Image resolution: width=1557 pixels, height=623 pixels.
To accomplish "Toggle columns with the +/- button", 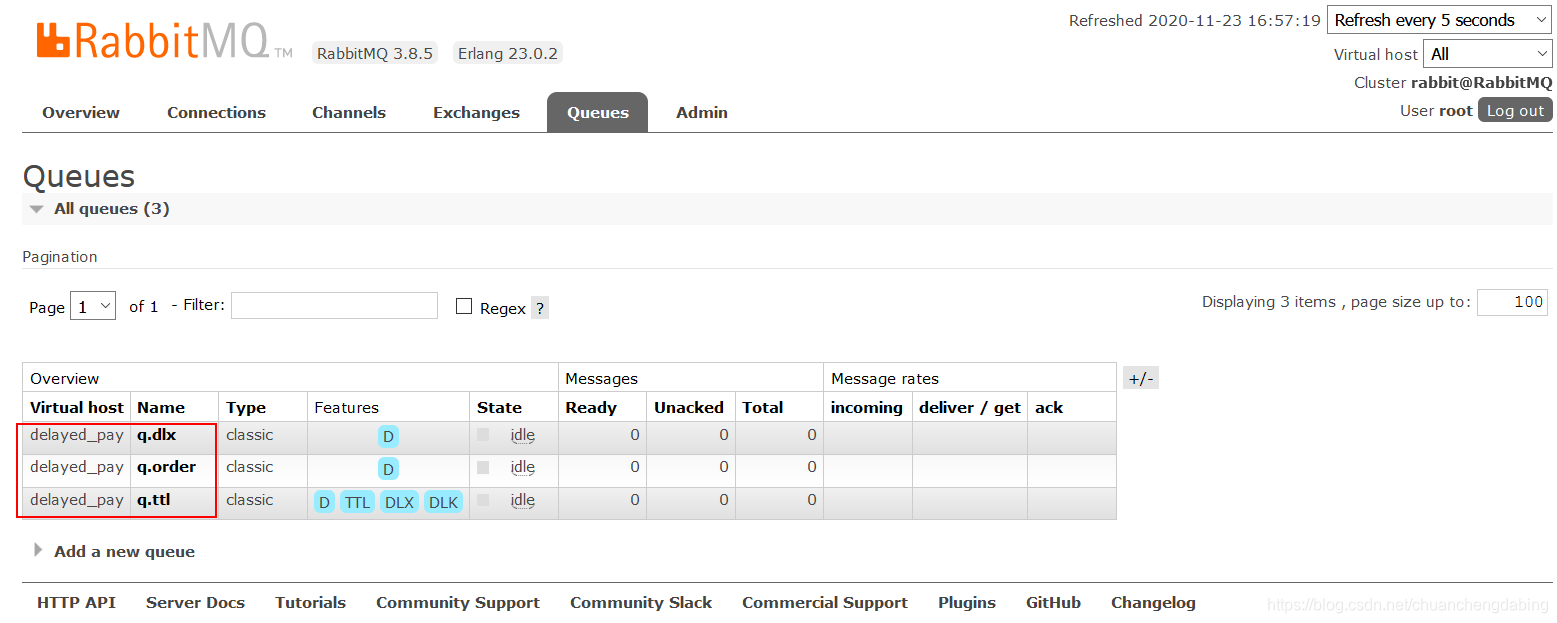I will (x=1141, y=378).
